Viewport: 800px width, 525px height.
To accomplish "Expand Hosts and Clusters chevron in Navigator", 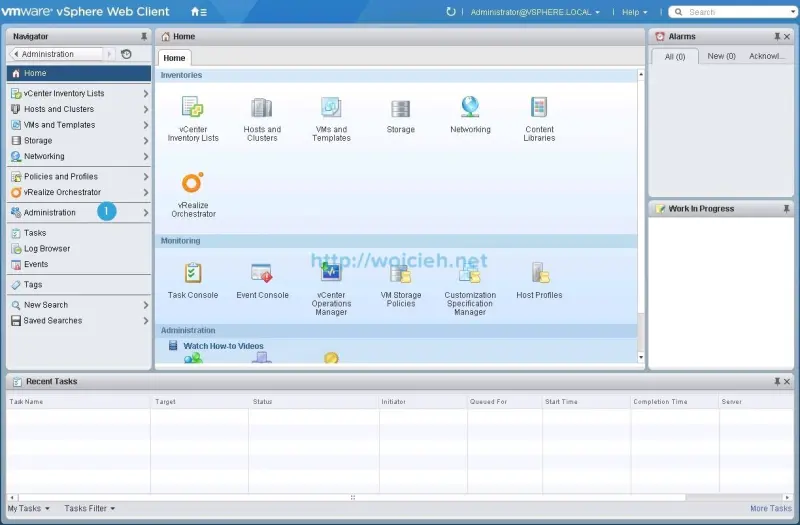I will pos(146,109).
